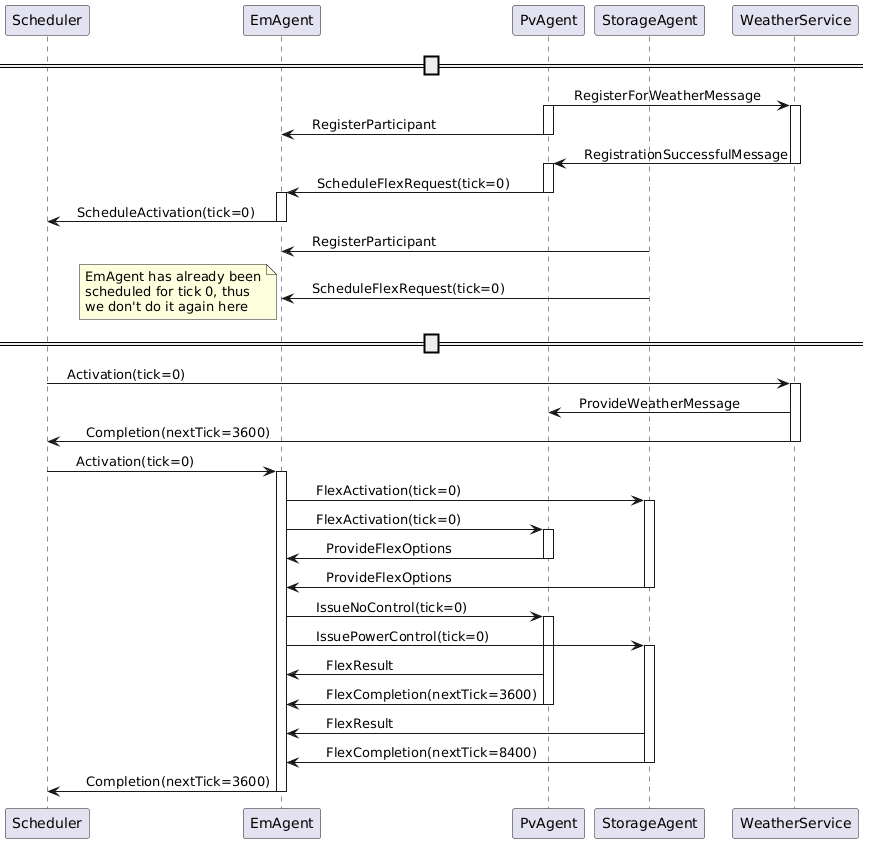869x843 pixels.
Task: Click the upper divider marker between sections
Action: (430, 65)
